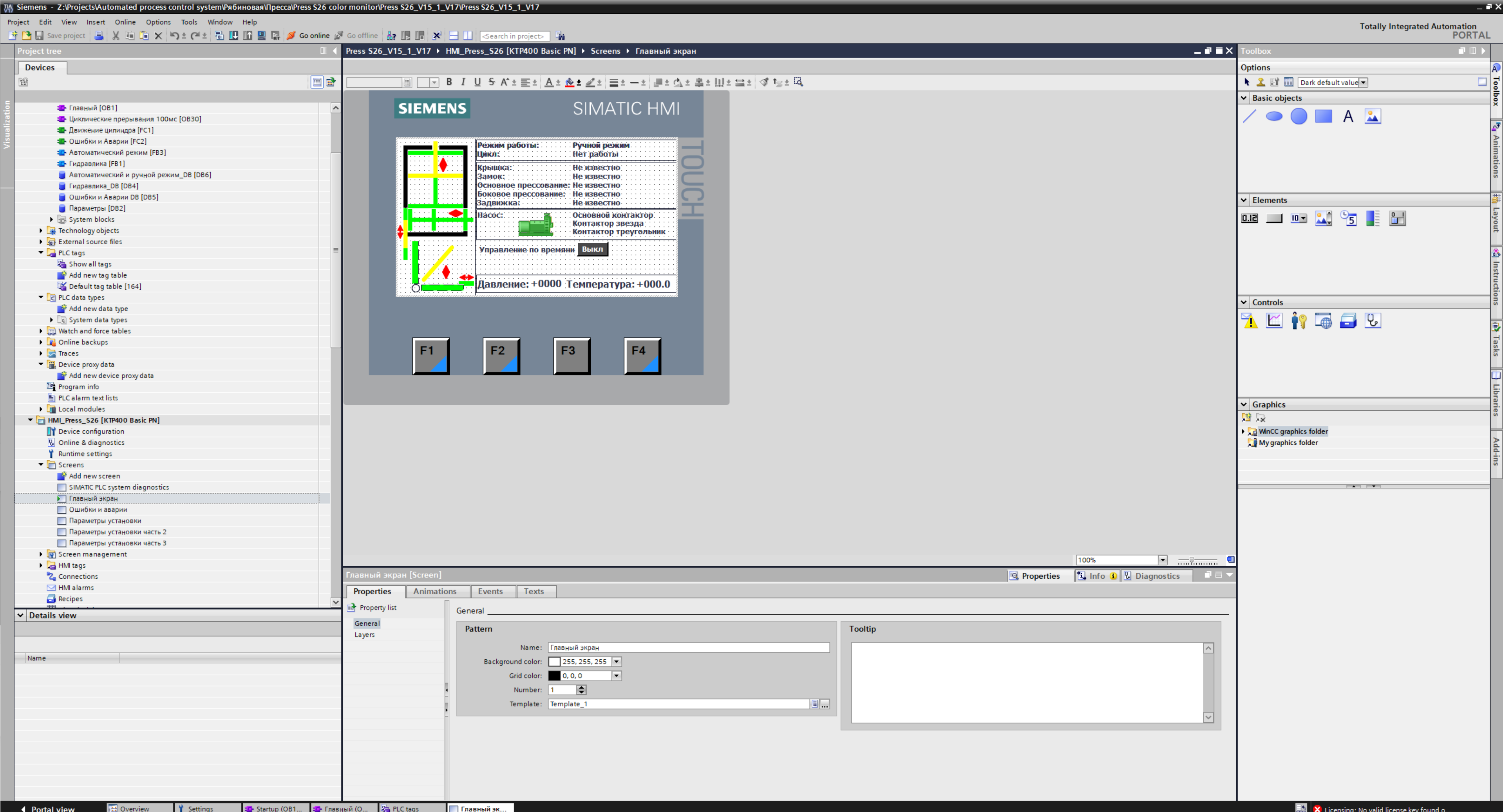Toggle Underline text formatting
Screen dimensions: 1503x812
(x=477, y=82)
